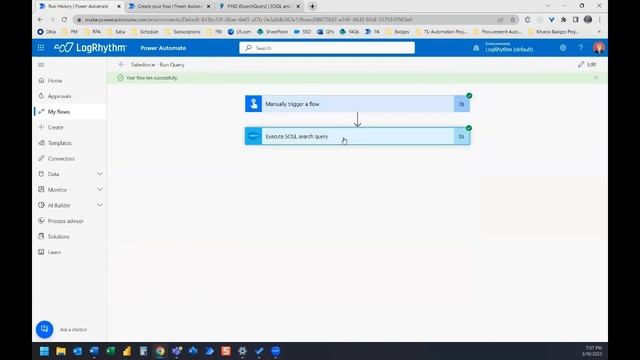The image size is (640, 360).
Task: Click the Power Automate app title
Action: [163, 48]
